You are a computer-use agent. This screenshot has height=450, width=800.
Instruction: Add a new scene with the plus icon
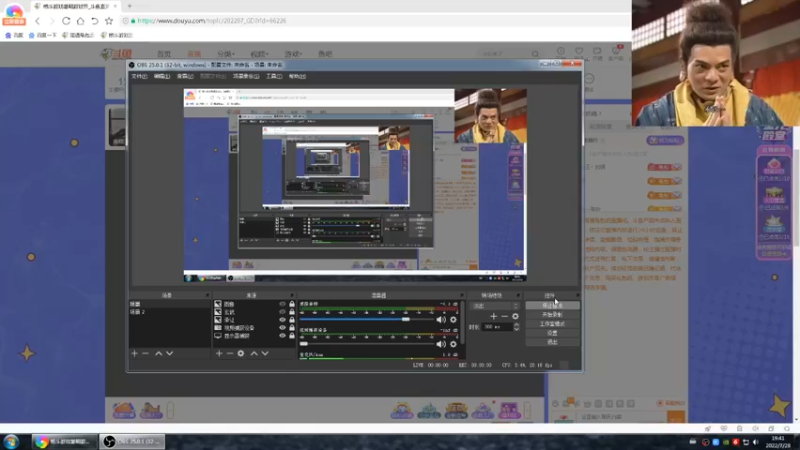point(135,353)
